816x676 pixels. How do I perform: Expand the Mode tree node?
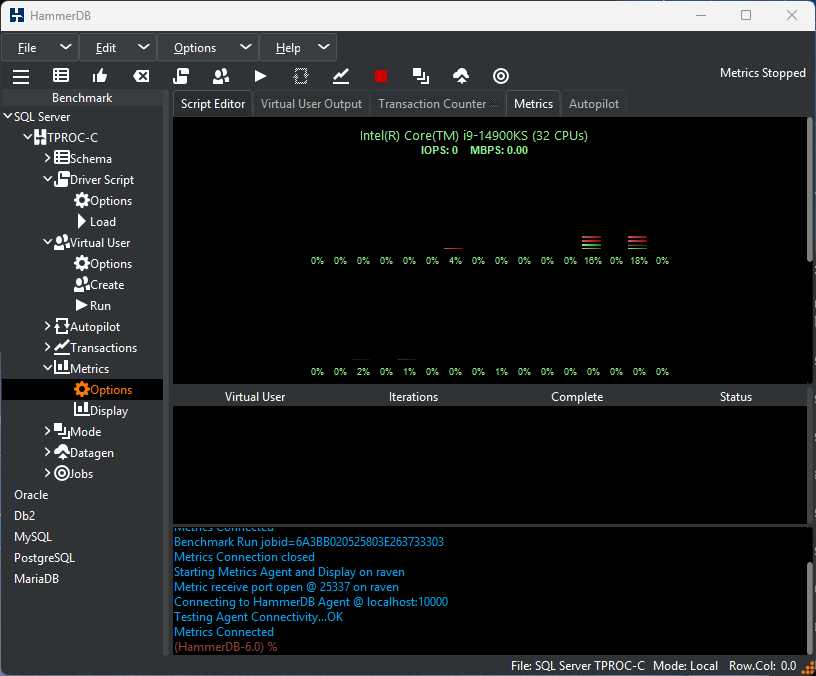pos(47,431)
